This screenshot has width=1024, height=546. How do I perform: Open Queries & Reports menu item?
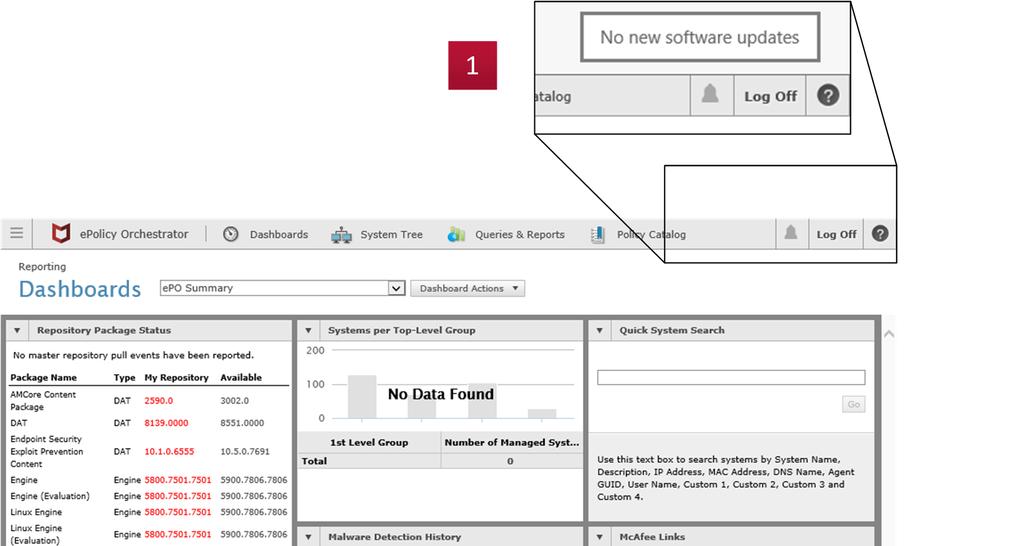tap(520, 234)
